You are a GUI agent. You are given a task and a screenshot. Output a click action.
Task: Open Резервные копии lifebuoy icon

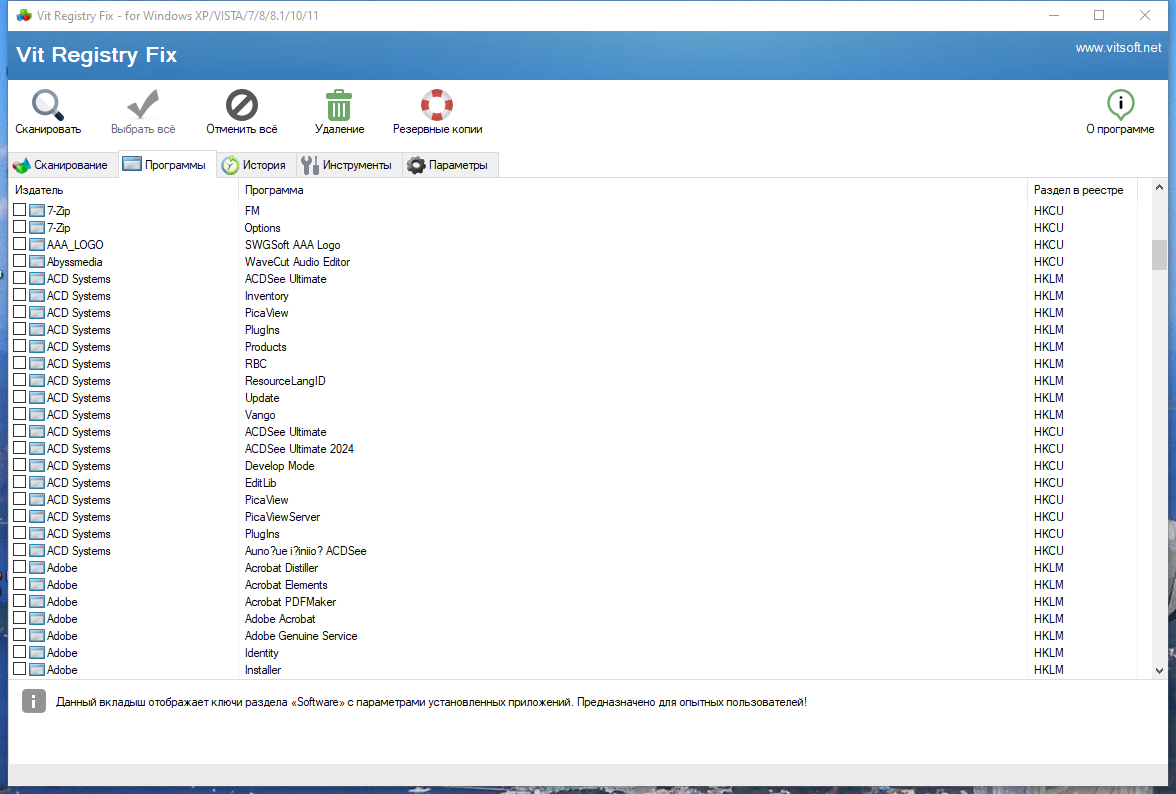(436, 105)
